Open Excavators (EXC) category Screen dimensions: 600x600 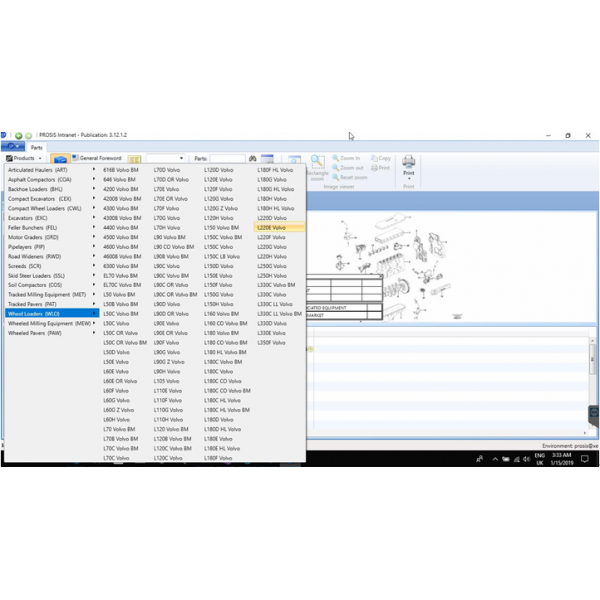(x=52, y=218)
